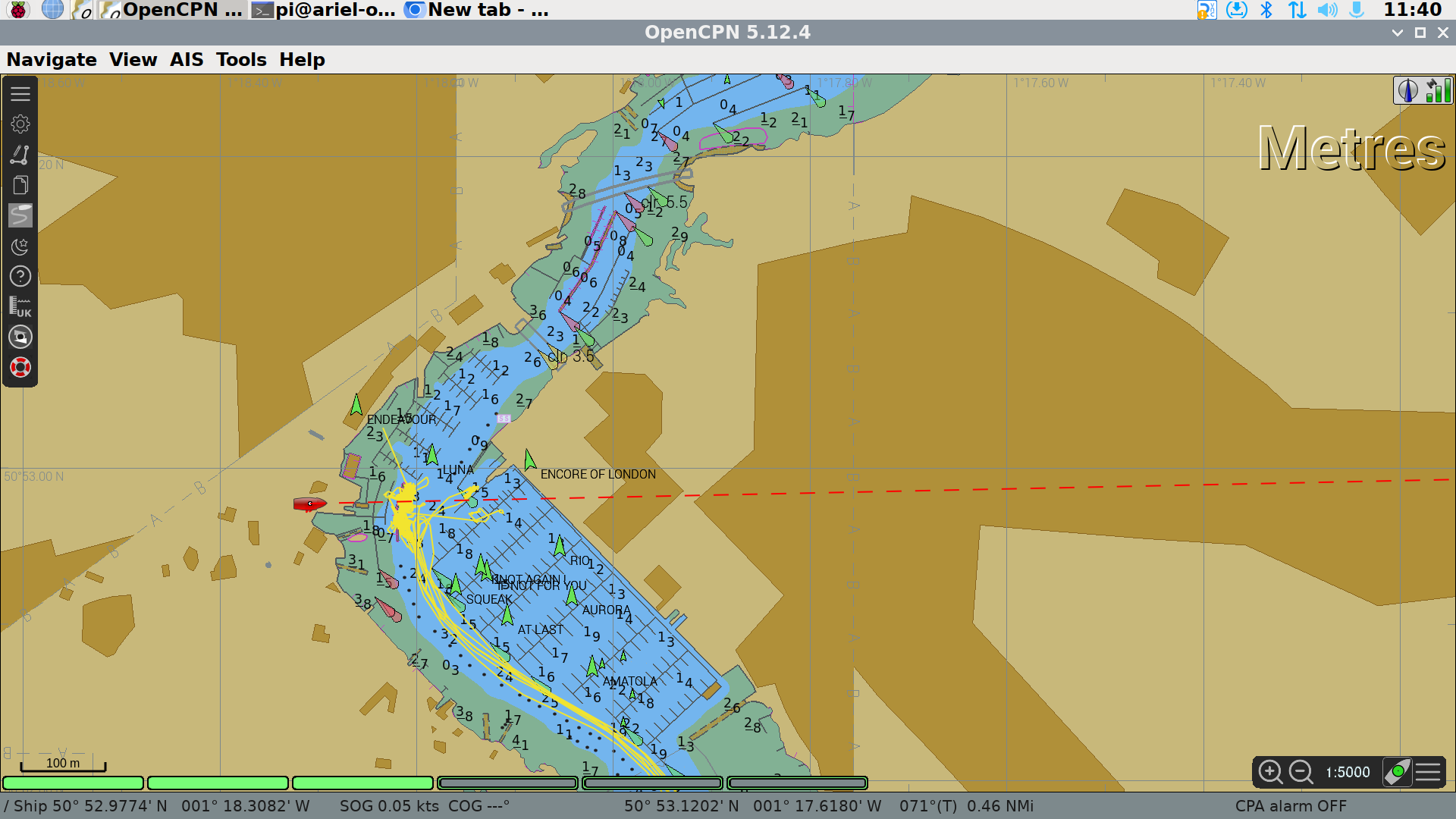
Task: Select first green chart bar segment
Action: [x=74, y=783]
